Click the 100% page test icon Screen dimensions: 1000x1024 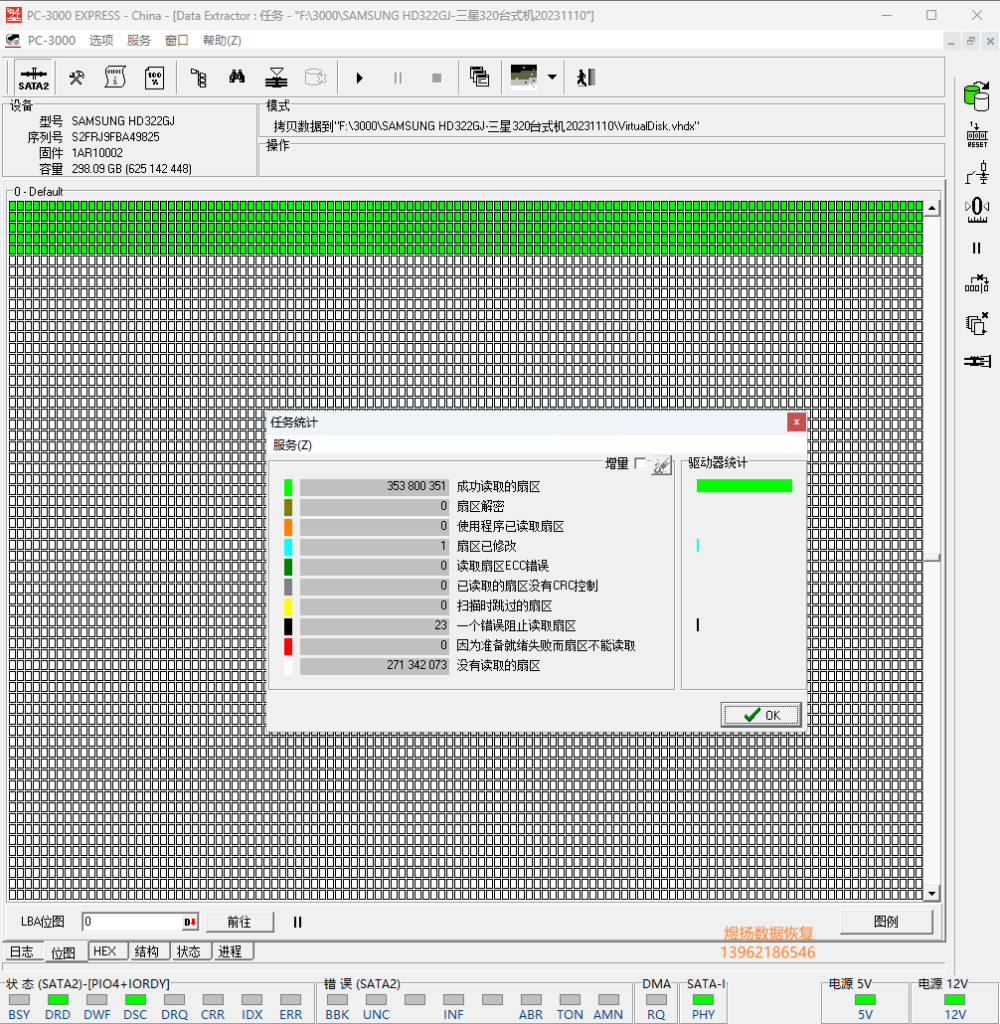pyautogui.click(x=154, y=78)
